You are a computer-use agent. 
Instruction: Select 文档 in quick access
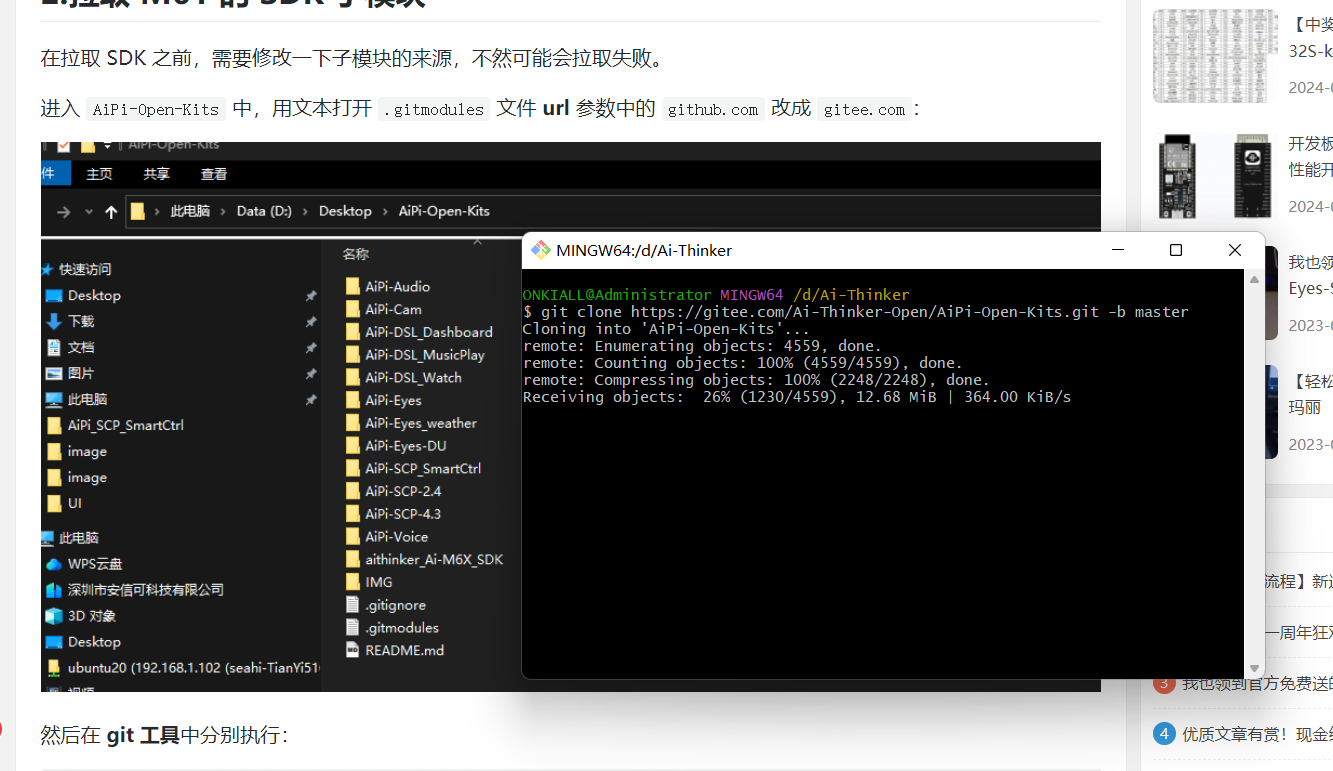coord(81,347)
